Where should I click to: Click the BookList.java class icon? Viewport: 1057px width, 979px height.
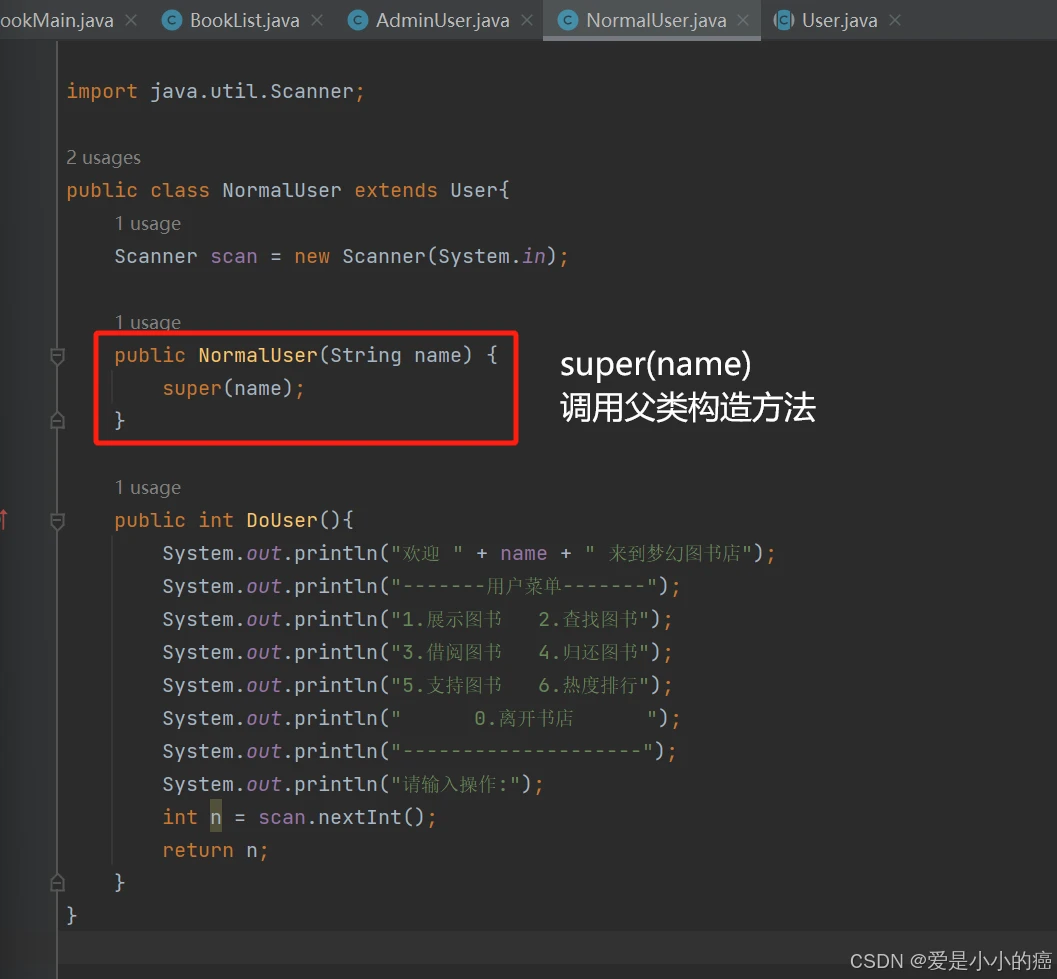tap(172, 20)
